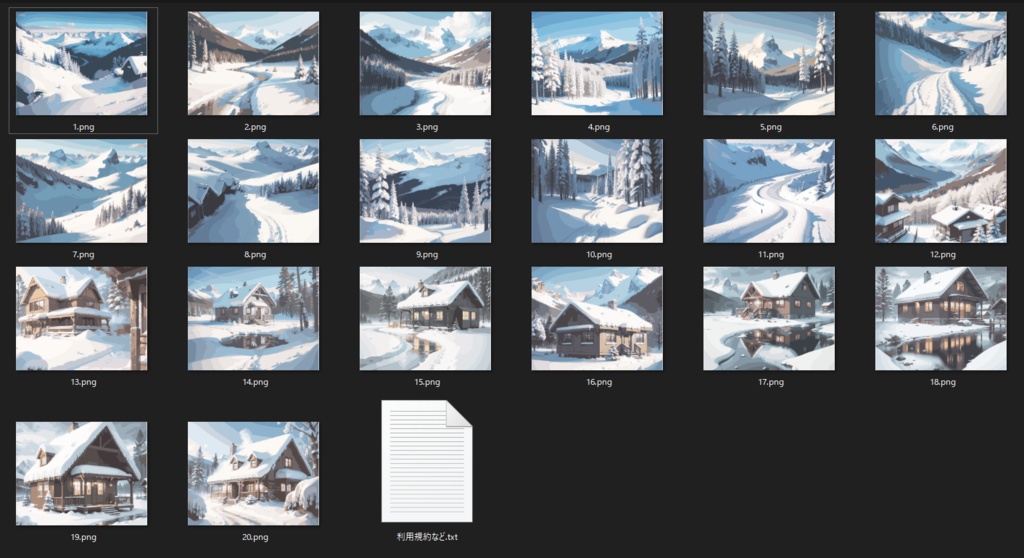Click the file name label 6.png
Image resolution: width=1024 pixels, height=558 pixels.
tap(942, 127)
